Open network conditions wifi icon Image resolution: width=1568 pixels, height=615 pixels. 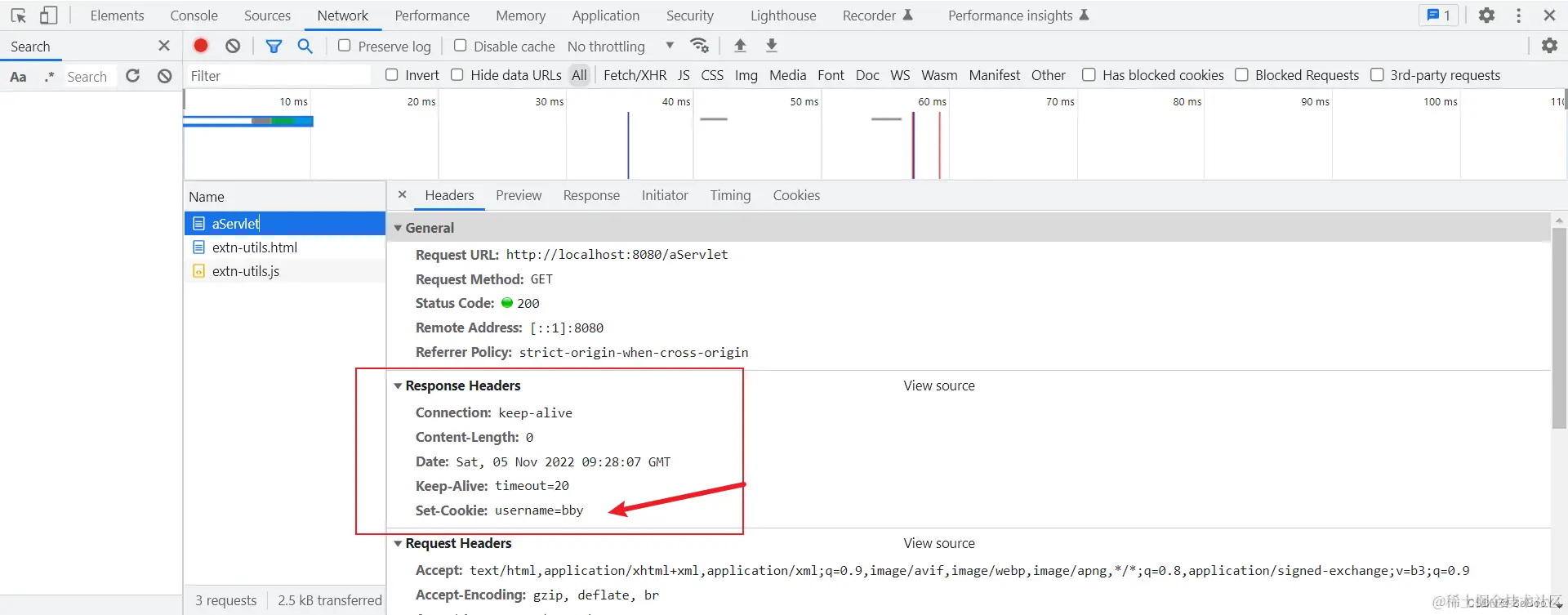pos(699,46)
